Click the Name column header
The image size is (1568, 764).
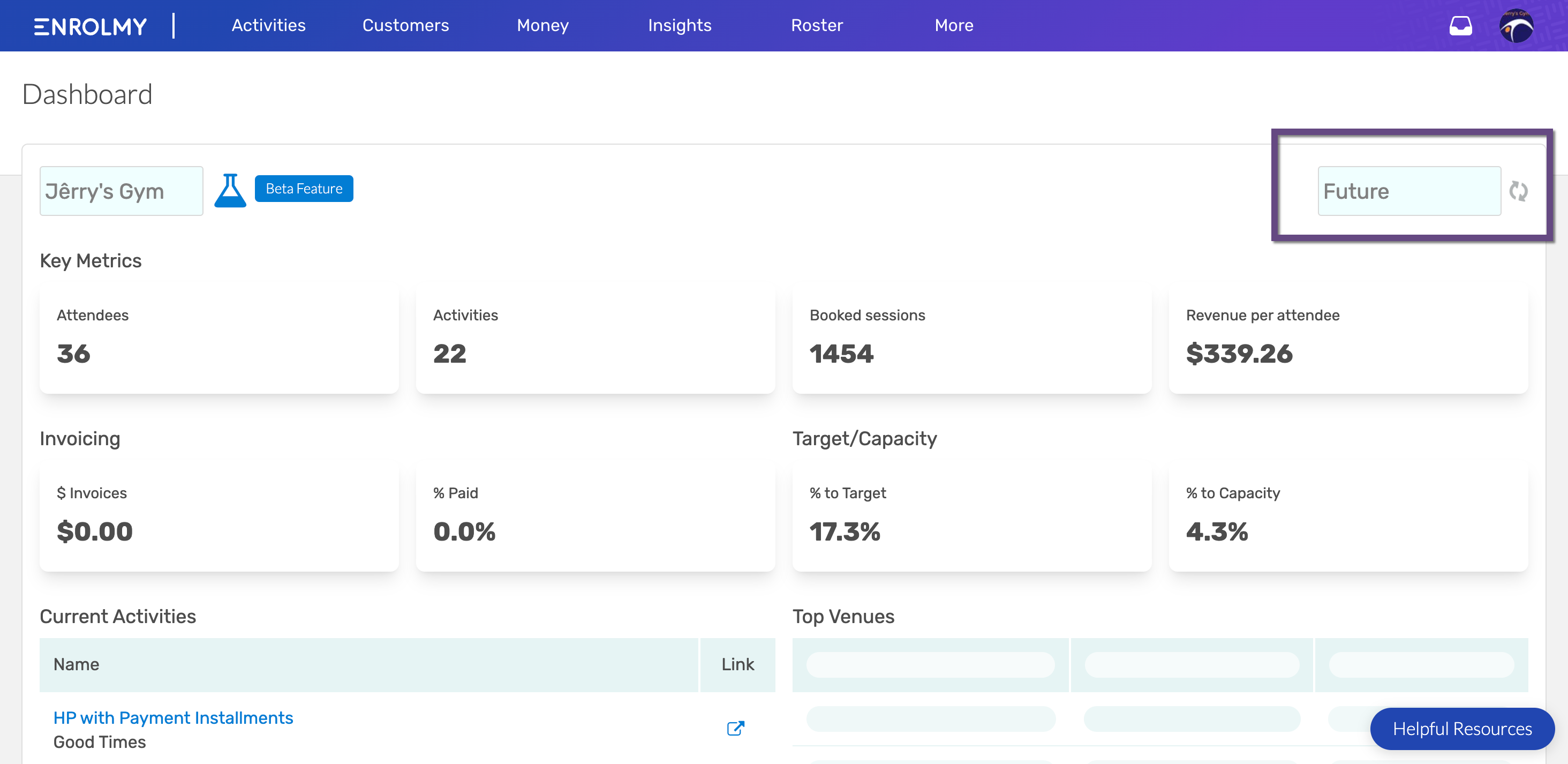click(369, 665)
